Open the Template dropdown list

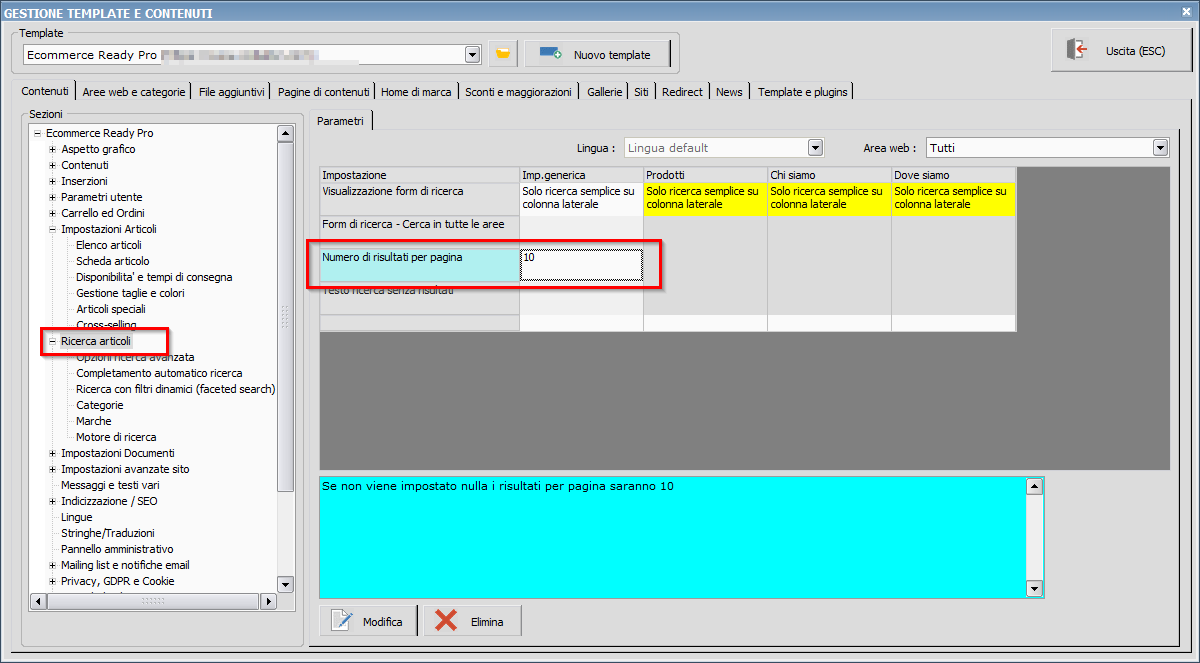(x=472, y=54)
